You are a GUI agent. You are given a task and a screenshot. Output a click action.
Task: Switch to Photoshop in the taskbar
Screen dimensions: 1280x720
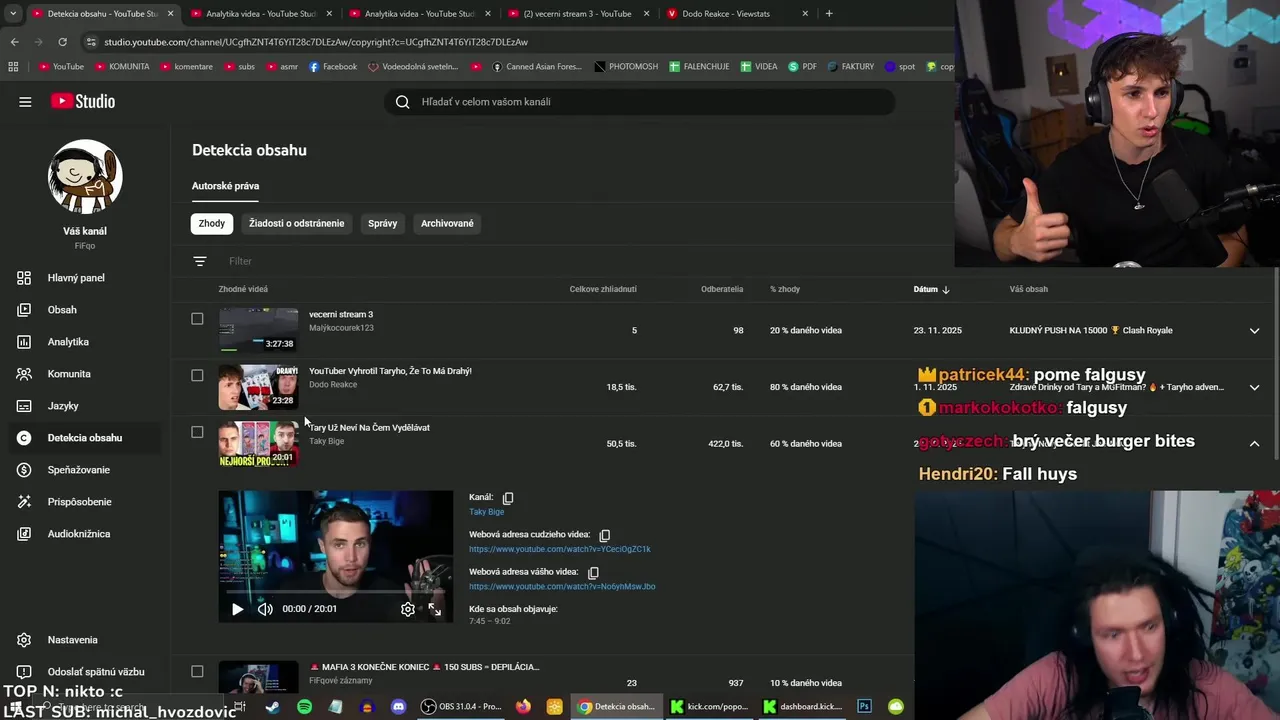[x=864, y=707]
